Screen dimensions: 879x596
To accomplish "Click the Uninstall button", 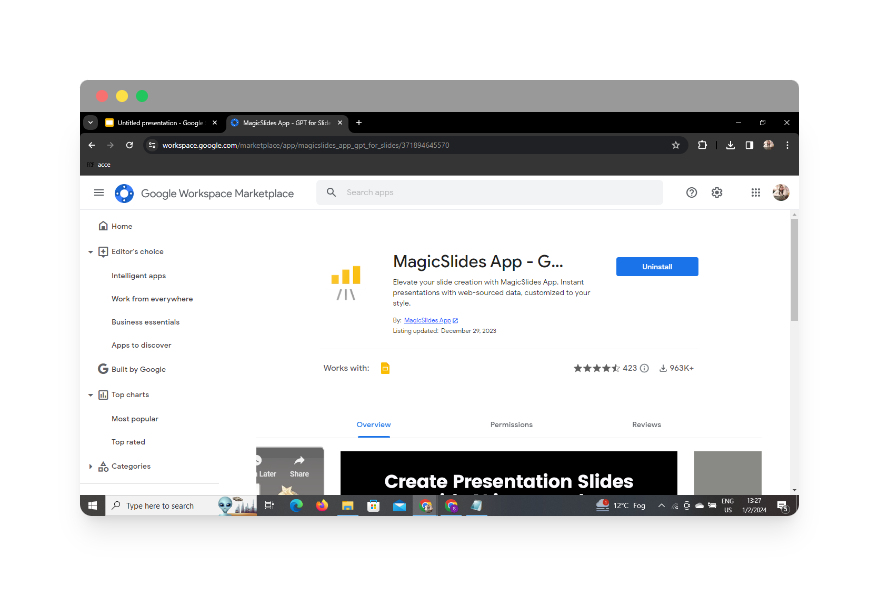I will [x=657, y=267].
